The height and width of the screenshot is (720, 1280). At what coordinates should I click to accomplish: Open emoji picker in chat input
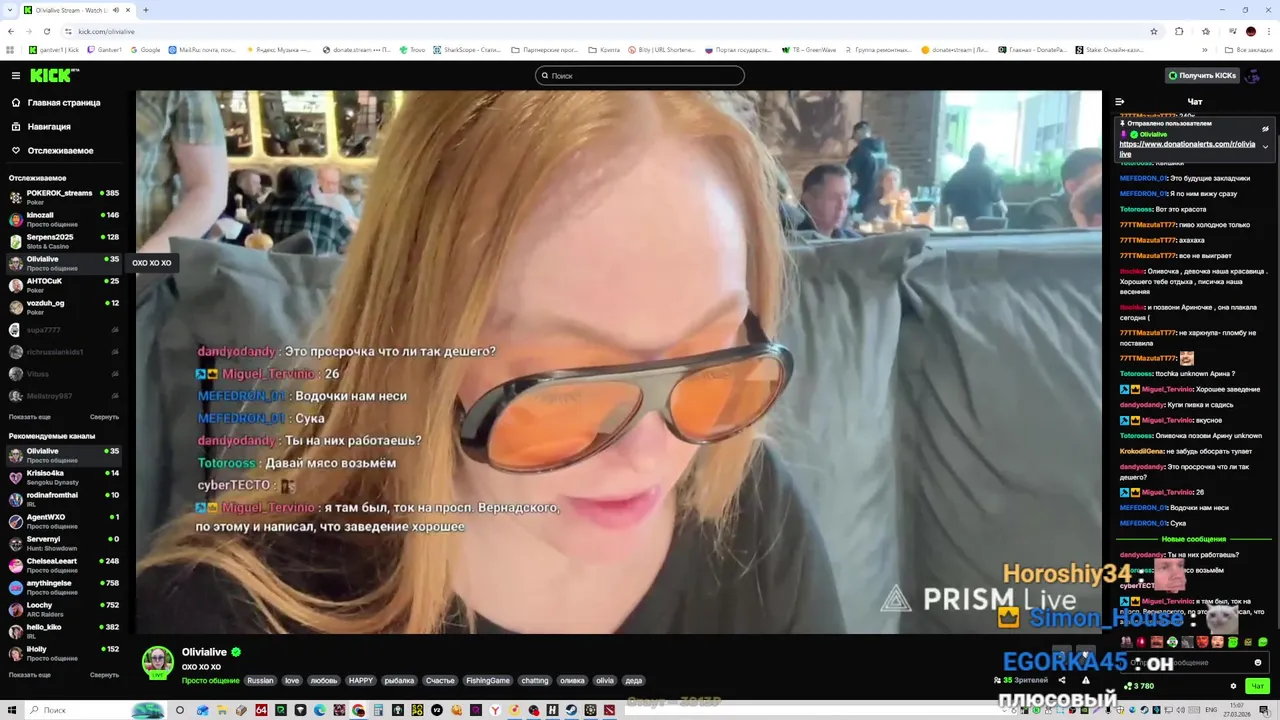coord(1258,662)
